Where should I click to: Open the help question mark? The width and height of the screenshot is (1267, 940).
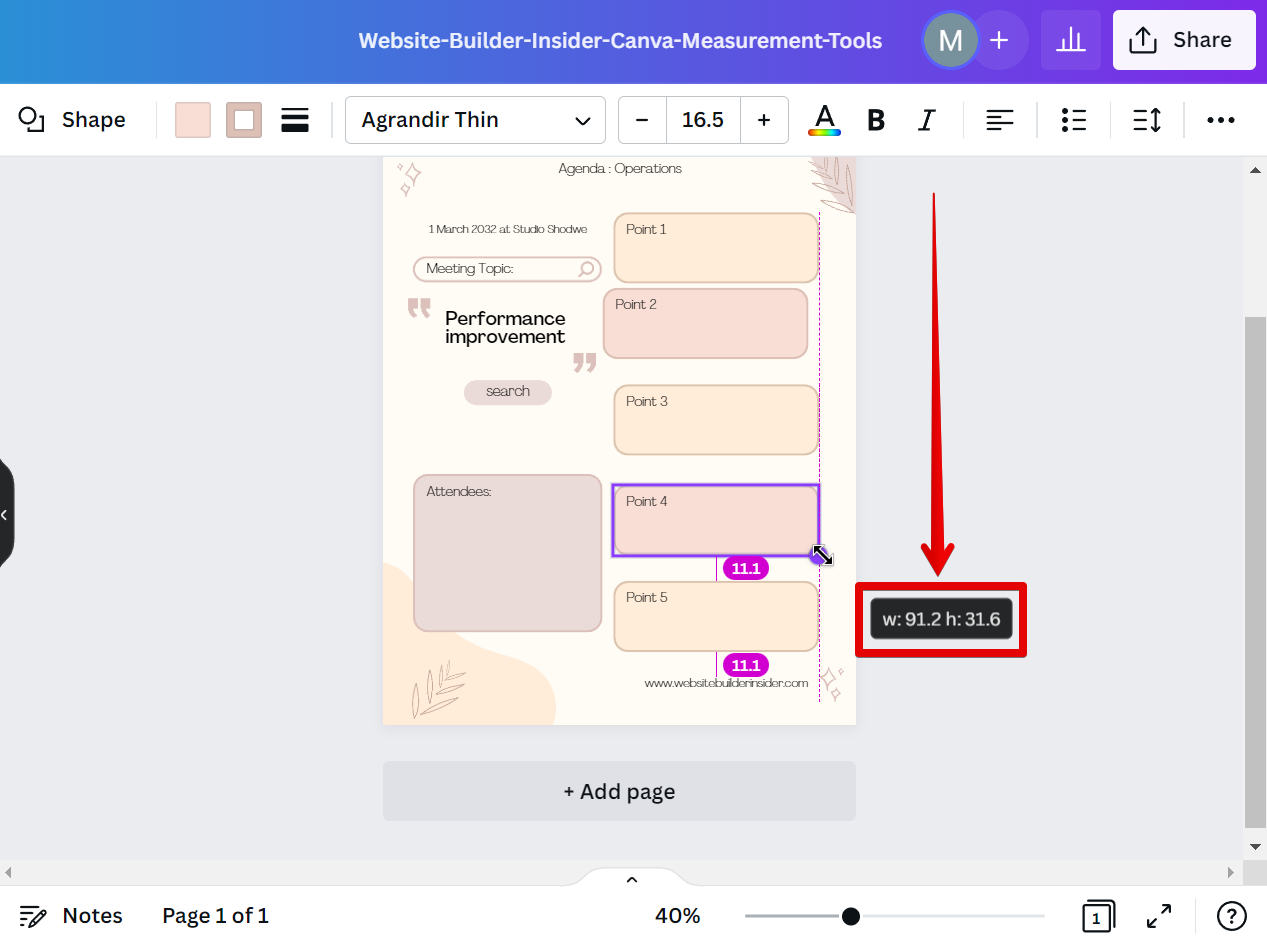1231,915
